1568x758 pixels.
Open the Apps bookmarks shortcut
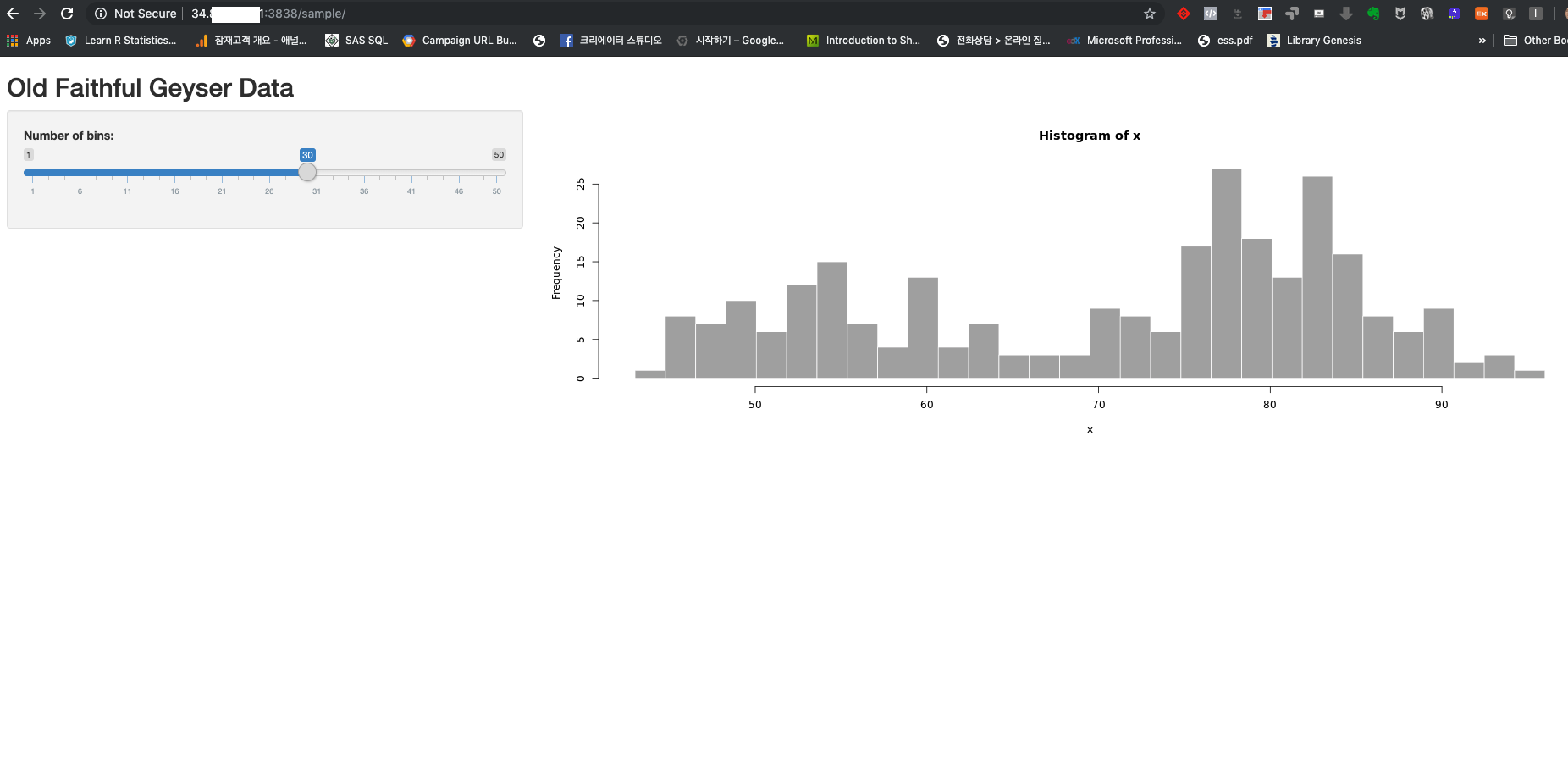coord(29,41)
